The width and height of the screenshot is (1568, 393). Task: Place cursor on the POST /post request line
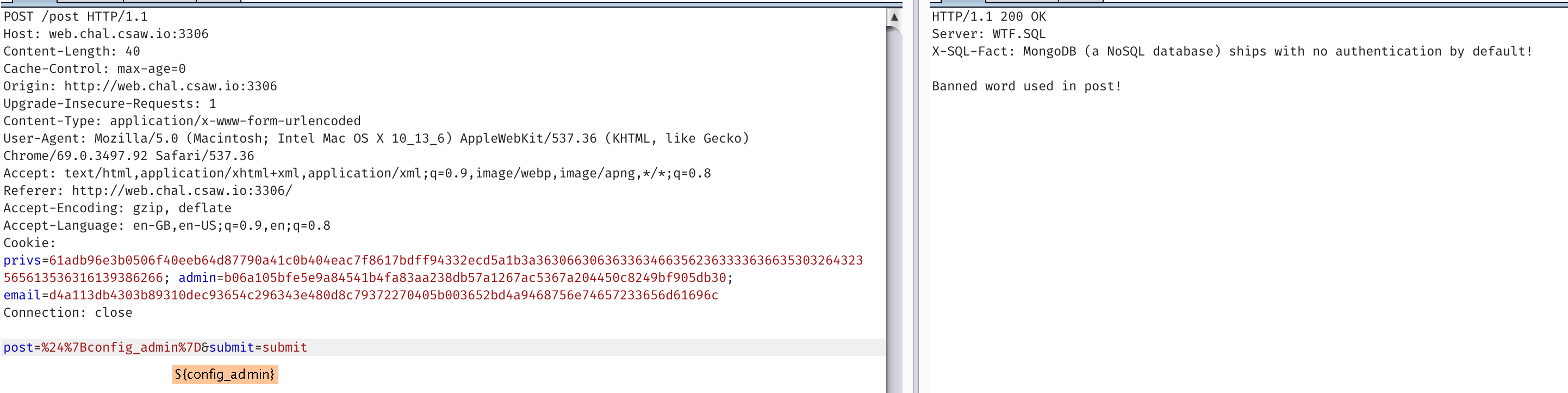pos(76,16)
